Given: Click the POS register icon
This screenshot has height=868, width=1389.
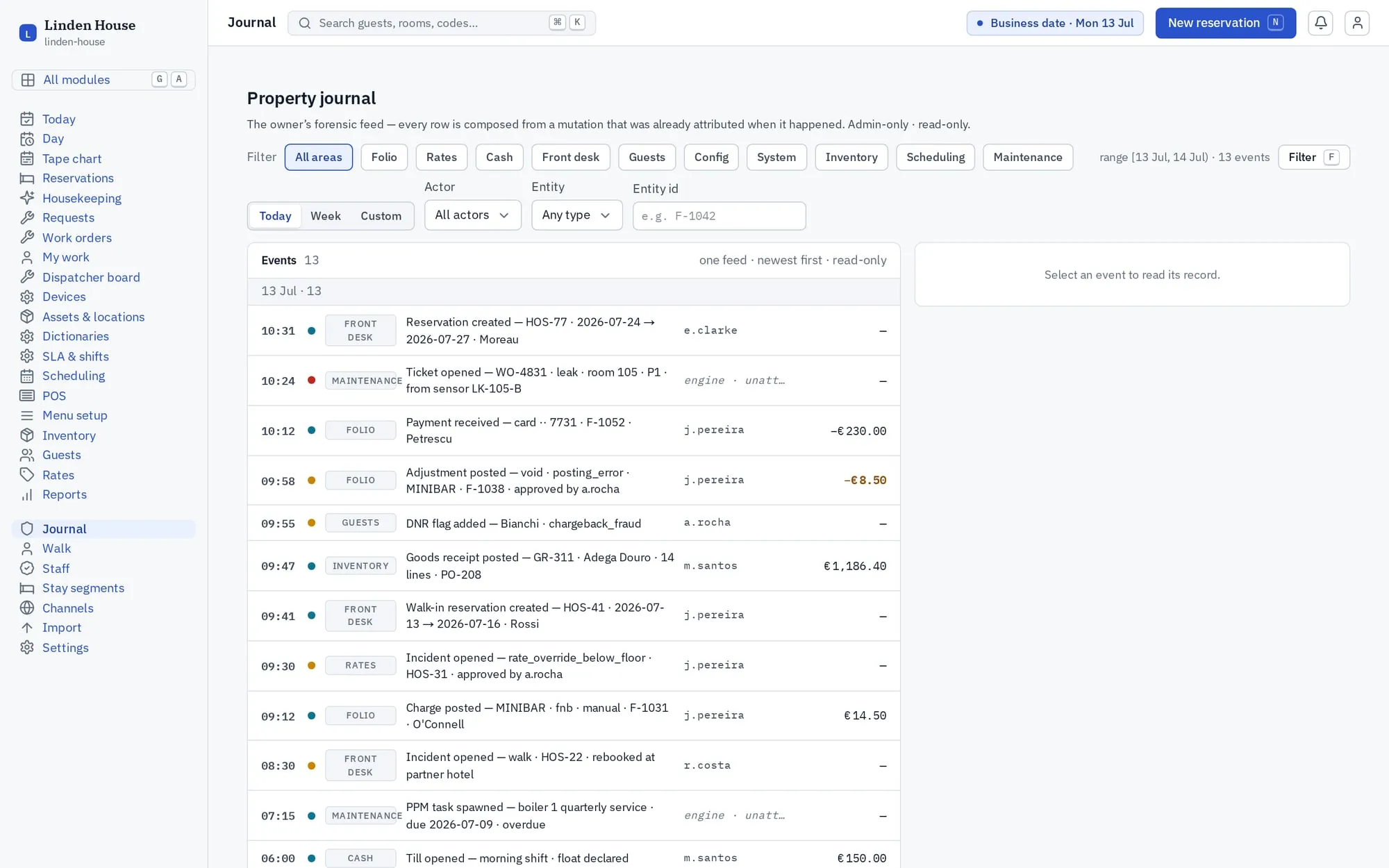Looking at the screenshot, I should point(27,396).
